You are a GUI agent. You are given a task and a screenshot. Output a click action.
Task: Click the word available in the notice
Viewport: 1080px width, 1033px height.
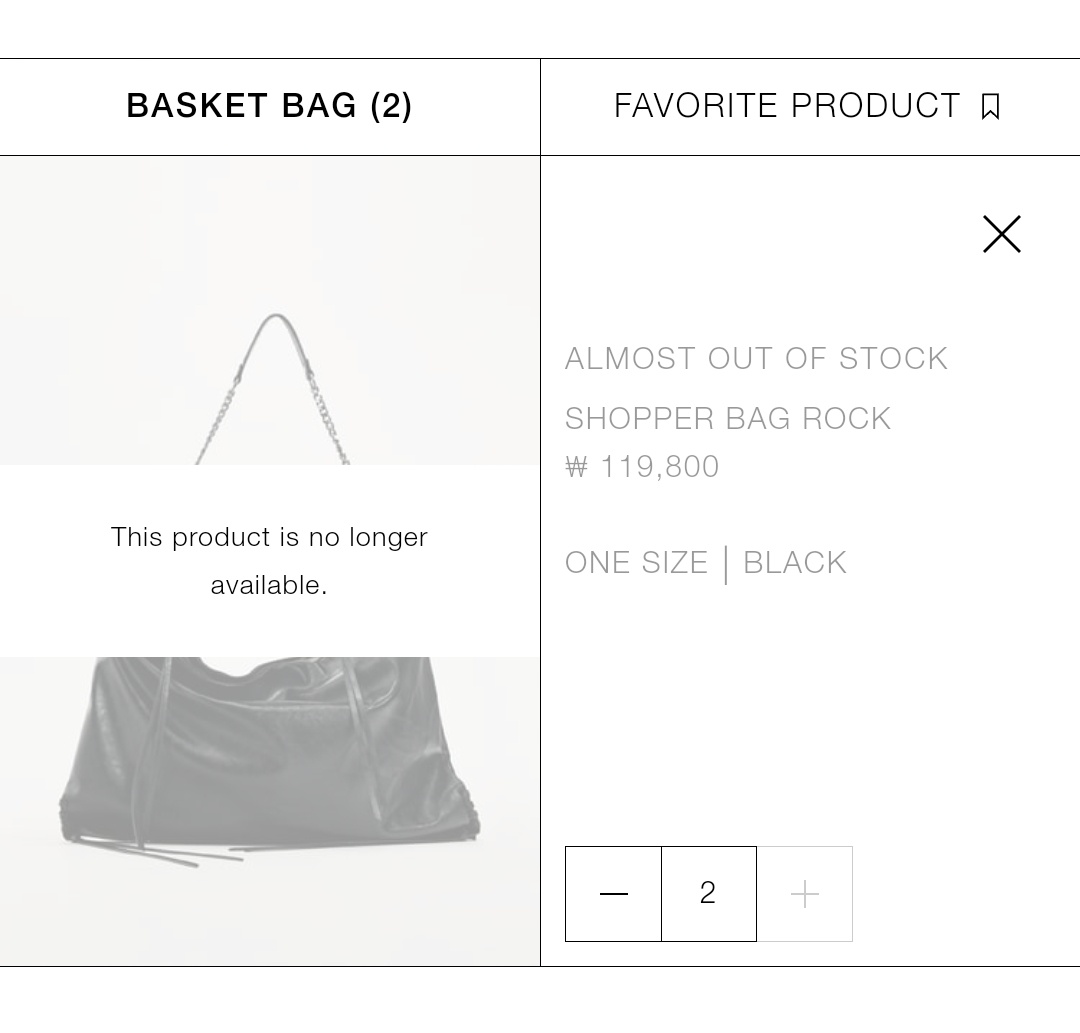(269, 585)
